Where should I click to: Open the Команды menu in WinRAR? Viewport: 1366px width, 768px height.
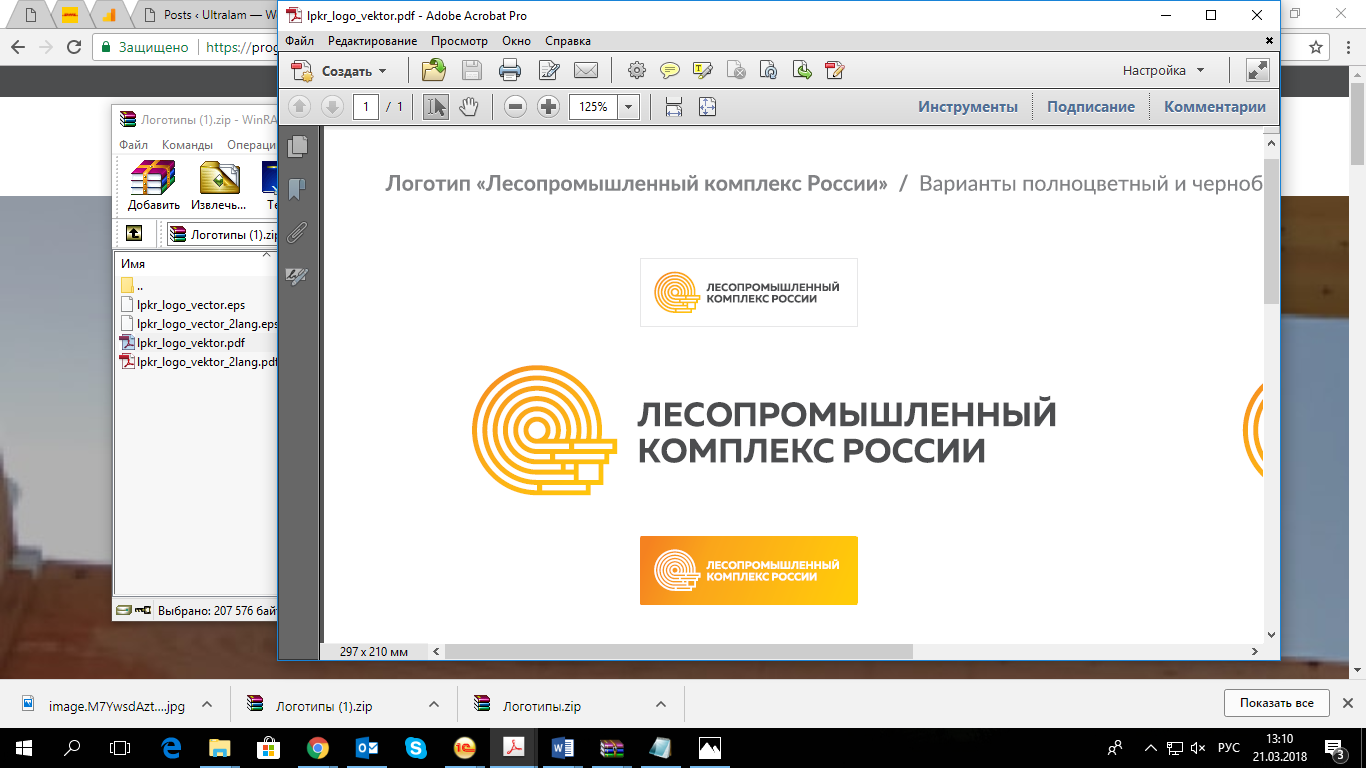click(187, 145)
